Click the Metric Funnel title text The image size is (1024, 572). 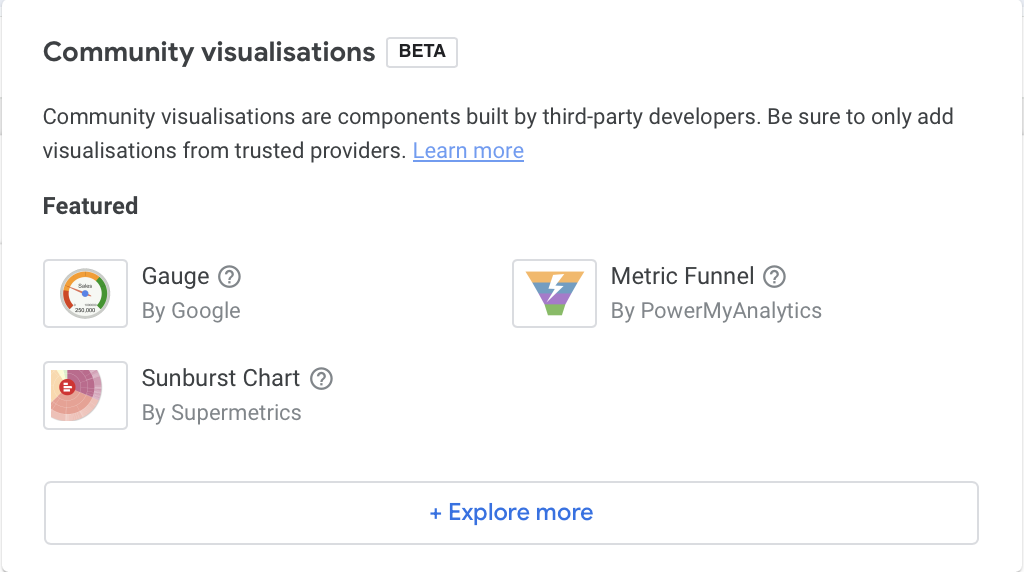click(682, 277)
